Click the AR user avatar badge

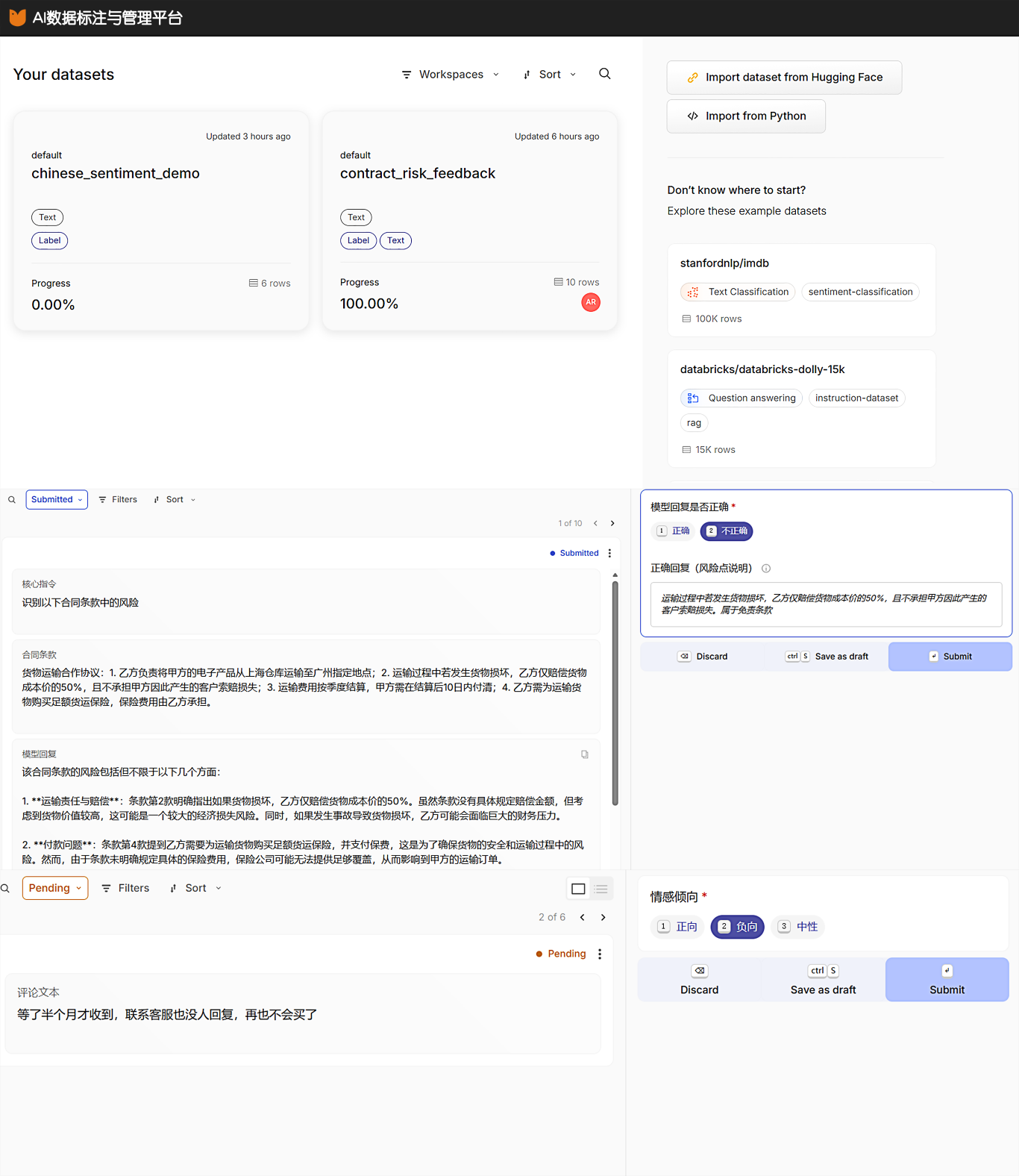[591, 302]
